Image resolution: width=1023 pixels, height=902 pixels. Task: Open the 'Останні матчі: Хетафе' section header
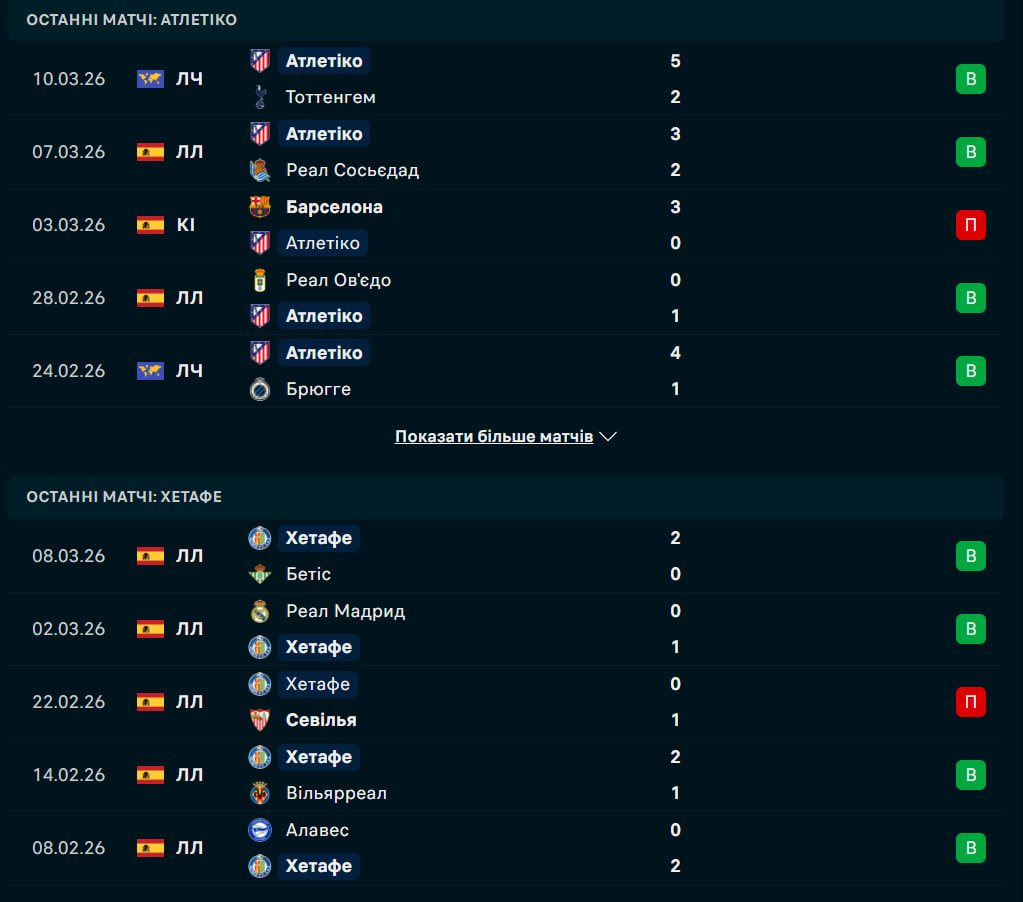pyautogui.click(x=124, y=496)
